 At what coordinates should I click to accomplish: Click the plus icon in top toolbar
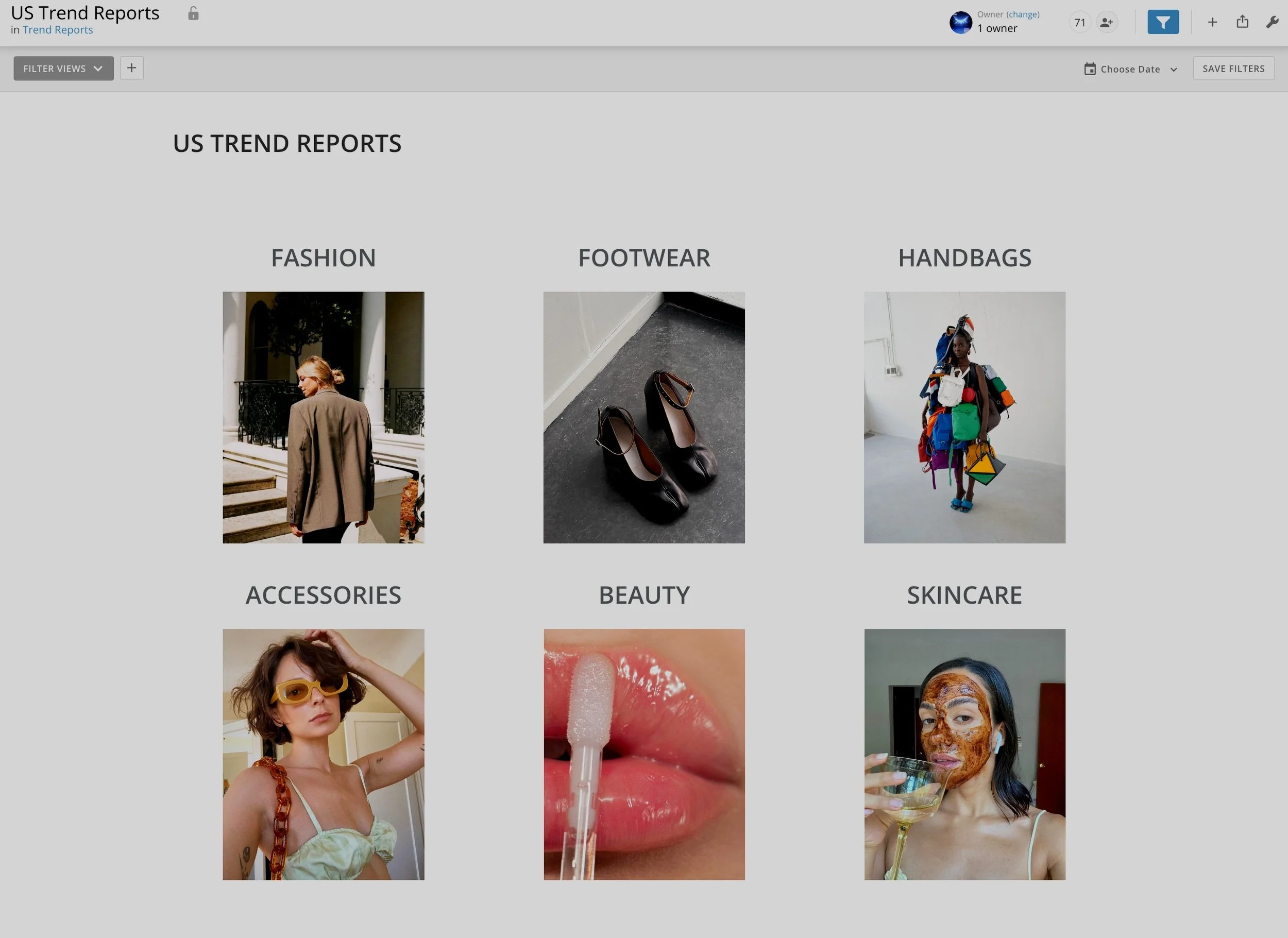1212,22
